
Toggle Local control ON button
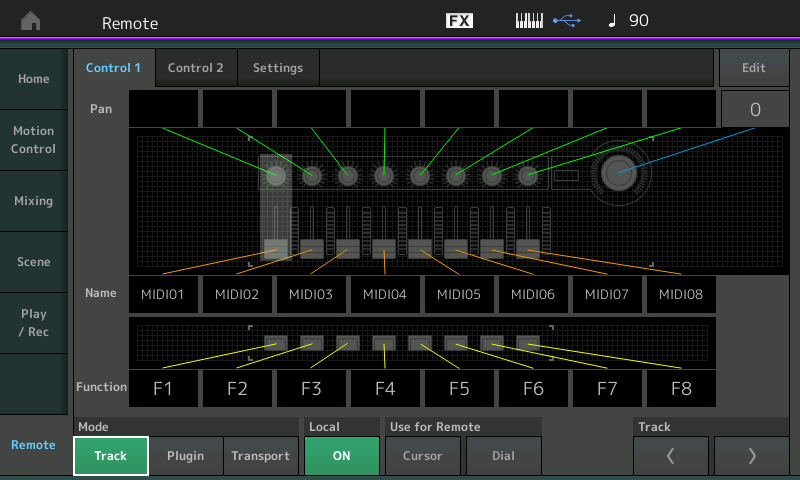[342, 456]
